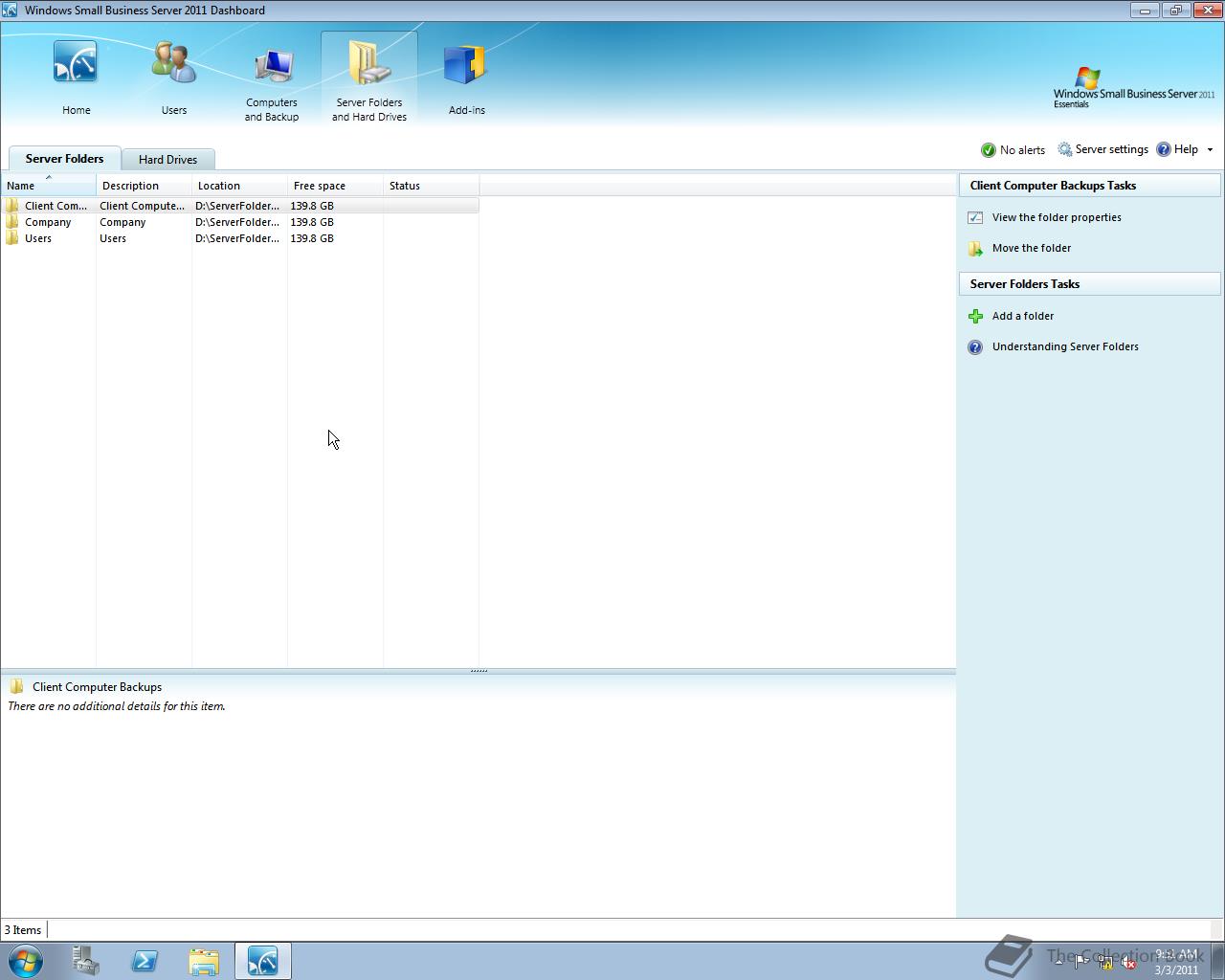Viewport: 1225px width, 980px height.
Task: Sort folders by Location column
Action: (x=240, y=186)
